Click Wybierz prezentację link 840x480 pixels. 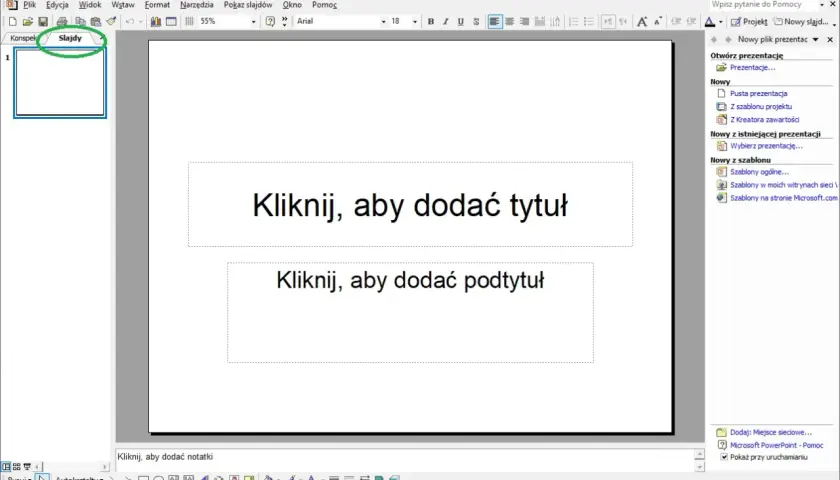pos(766,146)
